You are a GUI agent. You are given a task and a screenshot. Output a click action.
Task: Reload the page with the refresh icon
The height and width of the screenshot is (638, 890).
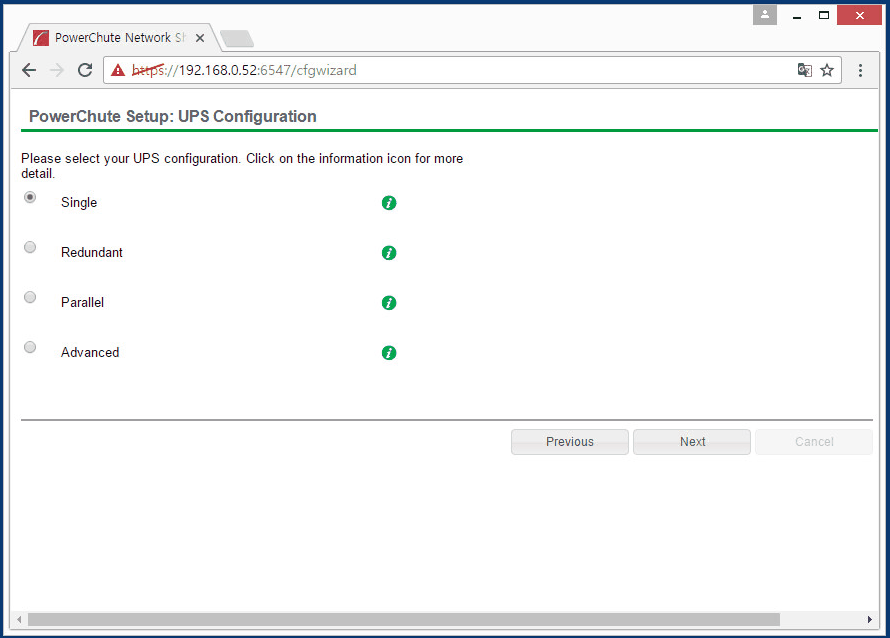85,70
